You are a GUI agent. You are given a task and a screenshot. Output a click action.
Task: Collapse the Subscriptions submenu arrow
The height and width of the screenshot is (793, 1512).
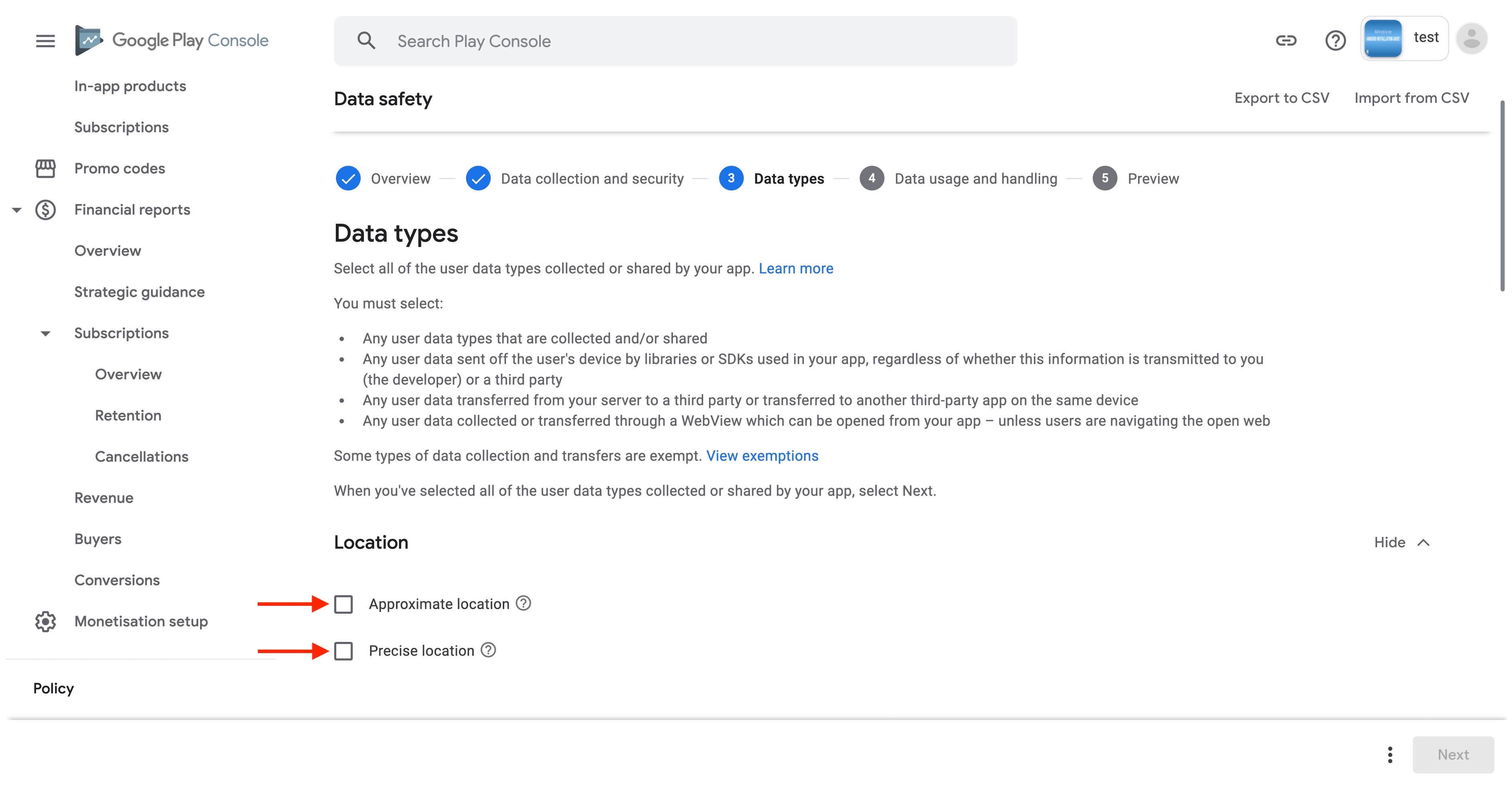coord(45,333)
